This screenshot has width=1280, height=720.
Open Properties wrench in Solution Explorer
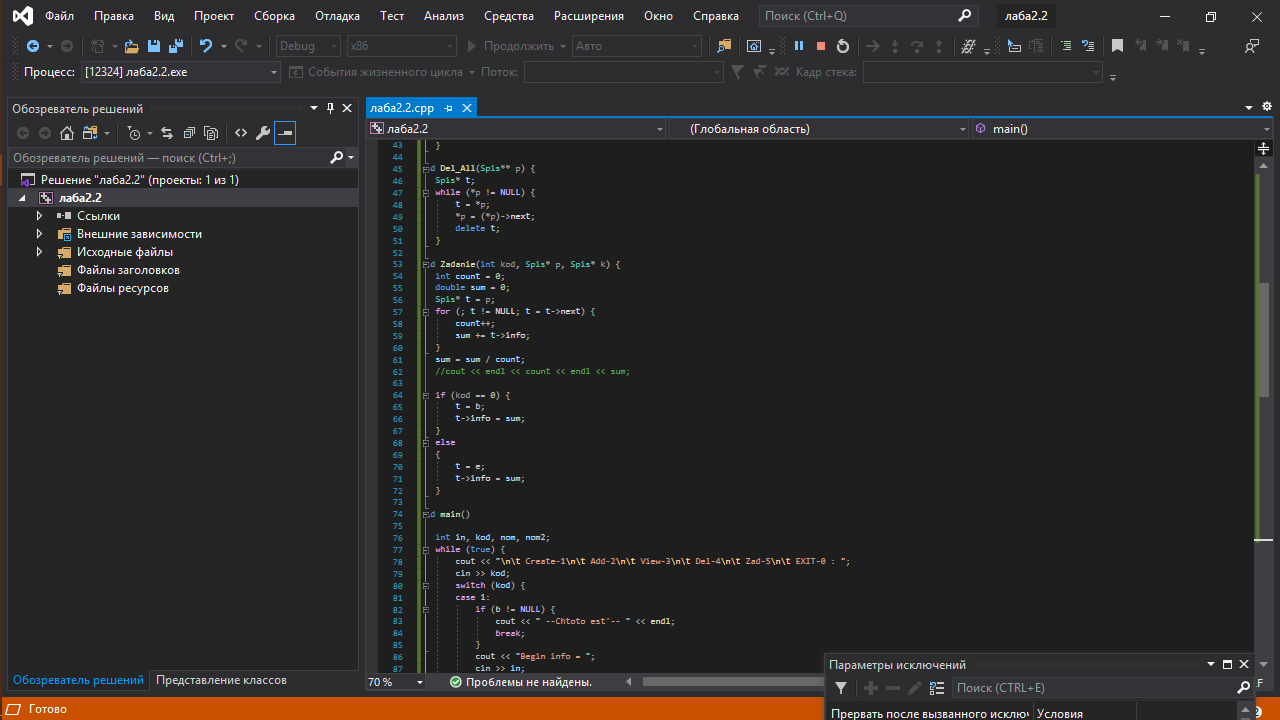point(263,133)
